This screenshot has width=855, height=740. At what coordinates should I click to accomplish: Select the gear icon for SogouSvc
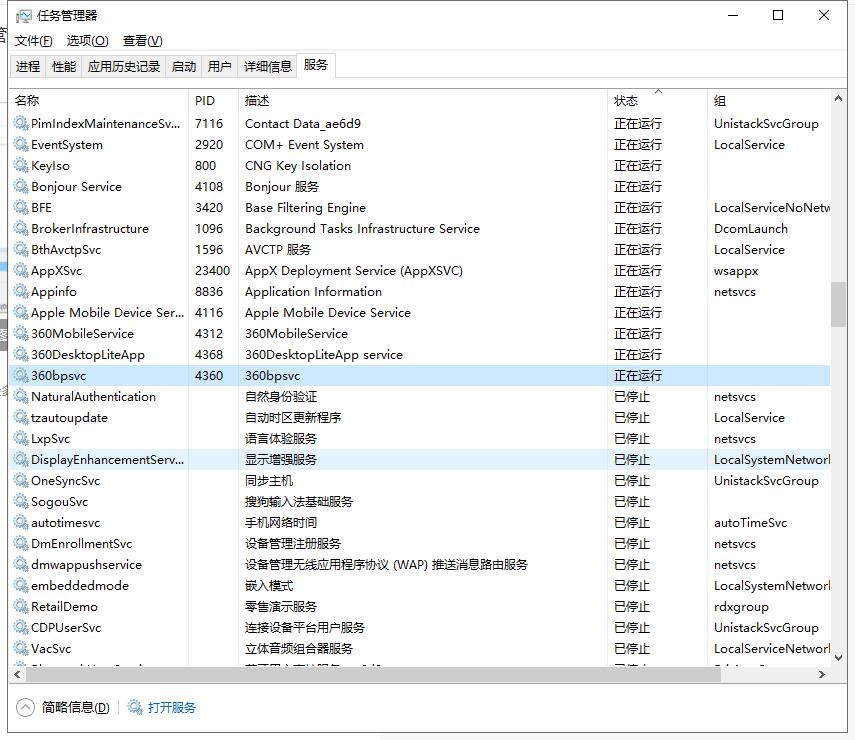[20, 502]
